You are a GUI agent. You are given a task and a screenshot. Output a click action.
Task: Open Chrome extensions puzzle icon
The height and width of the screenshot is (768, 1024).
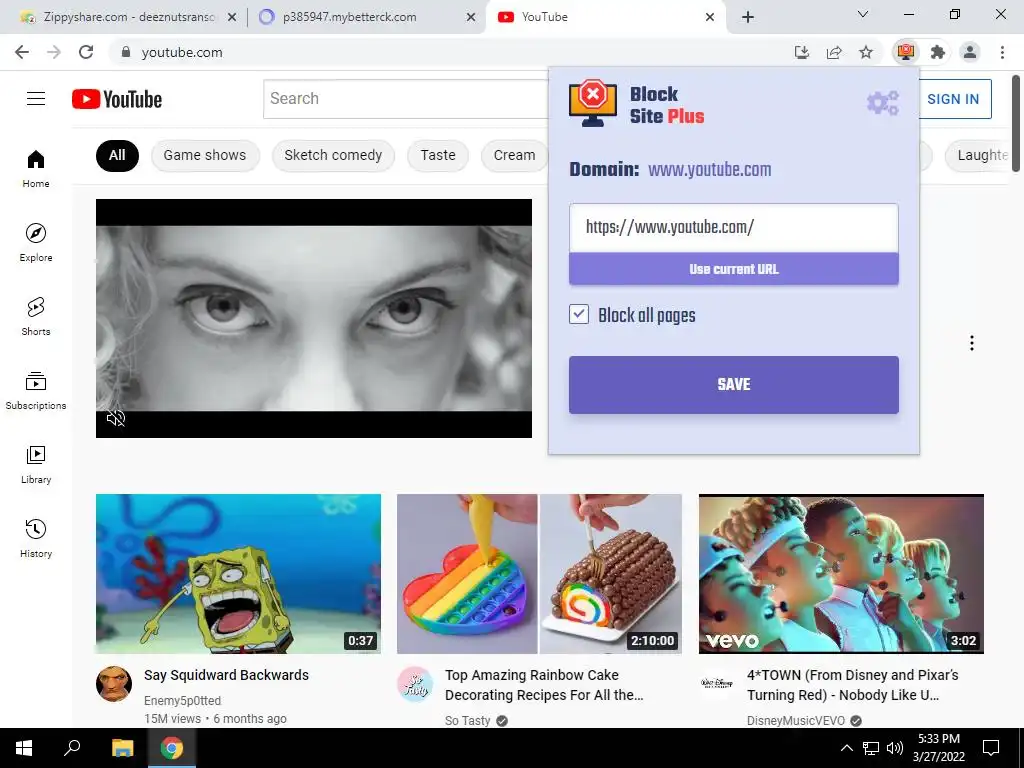(938, 52)
